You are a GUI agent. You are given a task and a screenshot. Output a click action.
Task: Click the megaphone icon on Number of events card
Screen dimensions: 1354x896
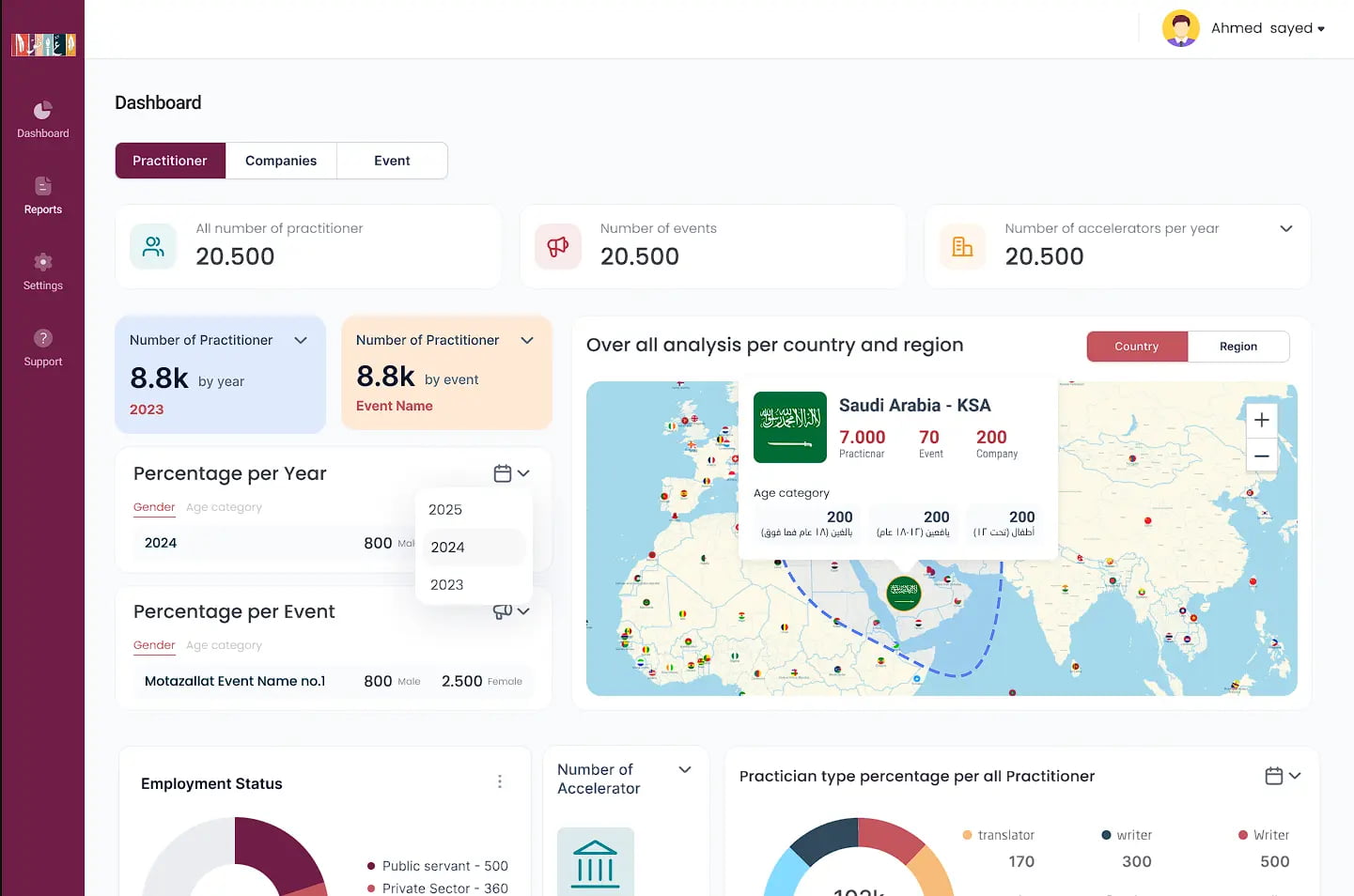click(x=557, y=246)
